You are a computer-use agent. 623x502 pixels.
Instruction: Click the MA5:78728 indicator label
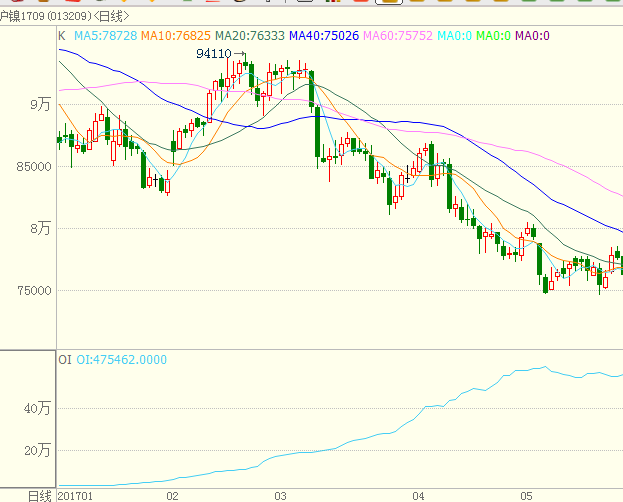(106, 36)
